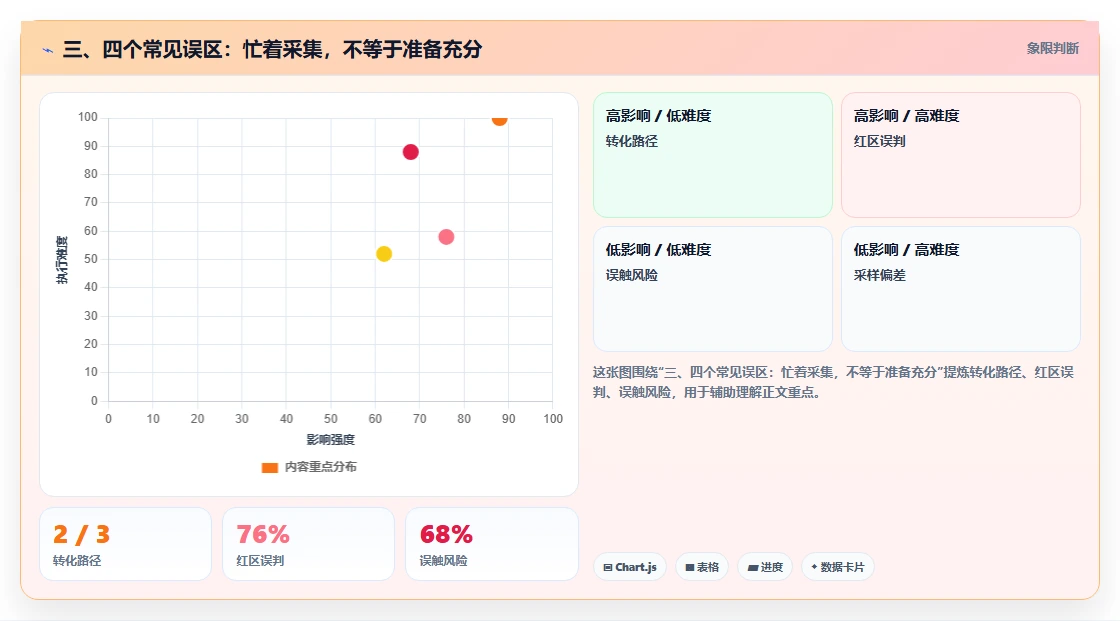1120x621 pixels.
Task: Click the Chart.js tag
Action: [x=630, y=567]
